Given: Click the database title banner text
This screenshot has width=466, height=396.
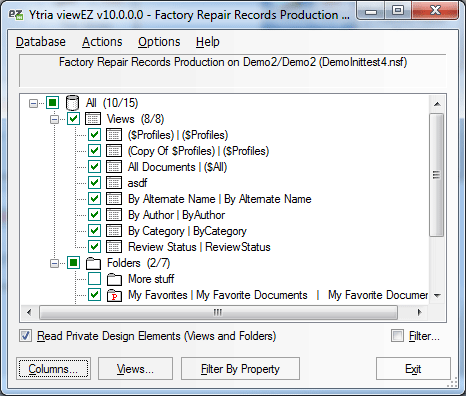Looking at the screenshot, I should coord(233,62).
